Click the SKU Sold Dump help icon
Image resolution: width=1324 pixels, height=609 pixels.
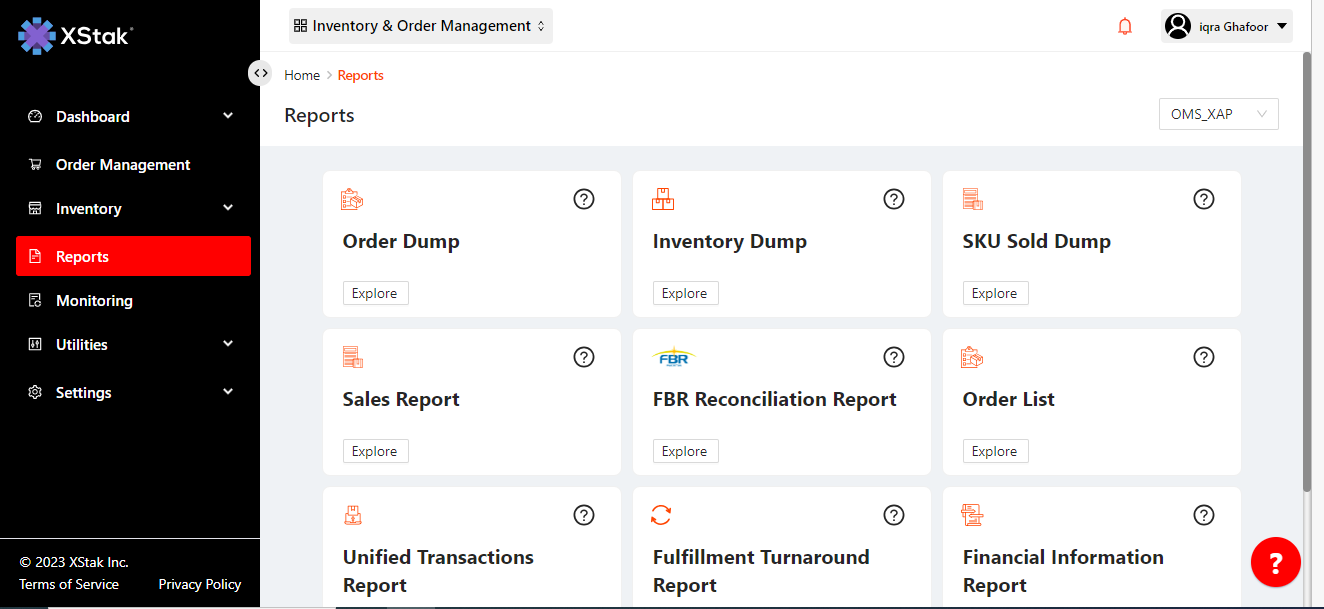click(x=1204, y=199)
